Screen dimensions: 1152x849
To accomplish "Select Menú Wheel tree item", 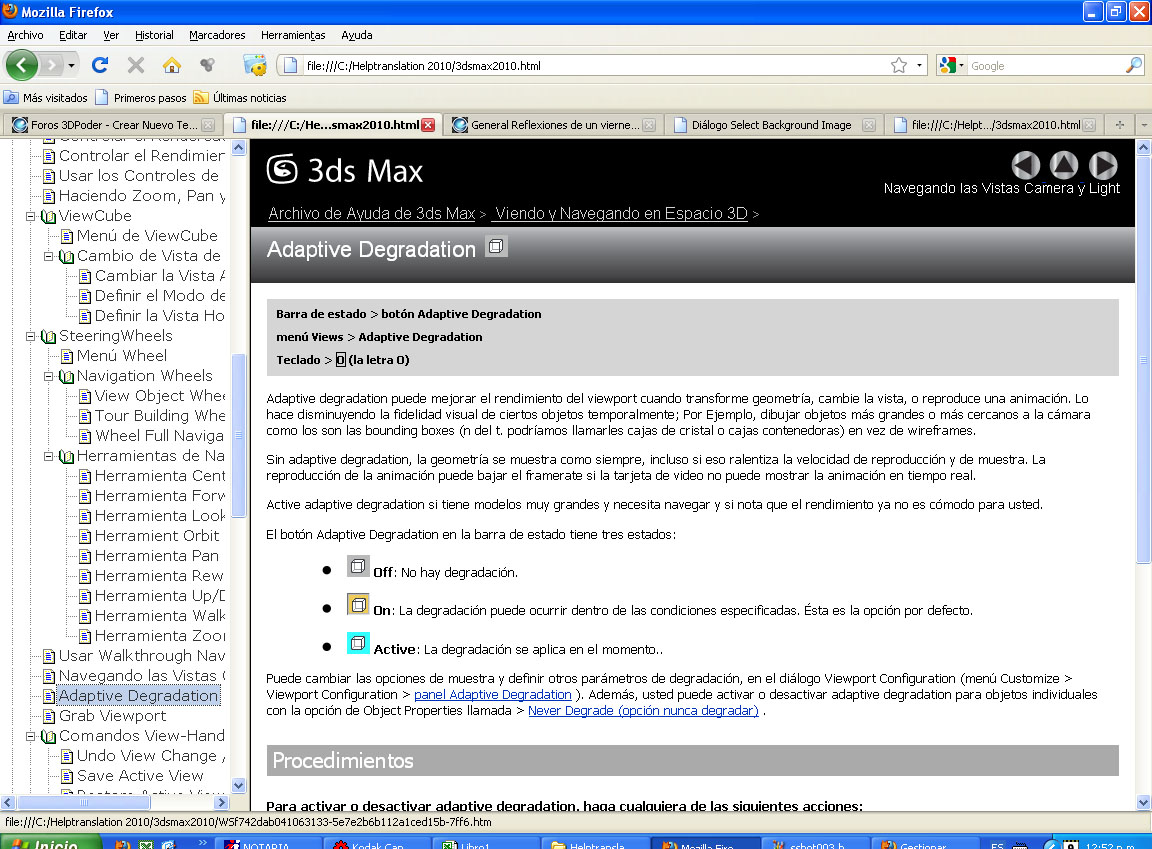I will [121, 355].
